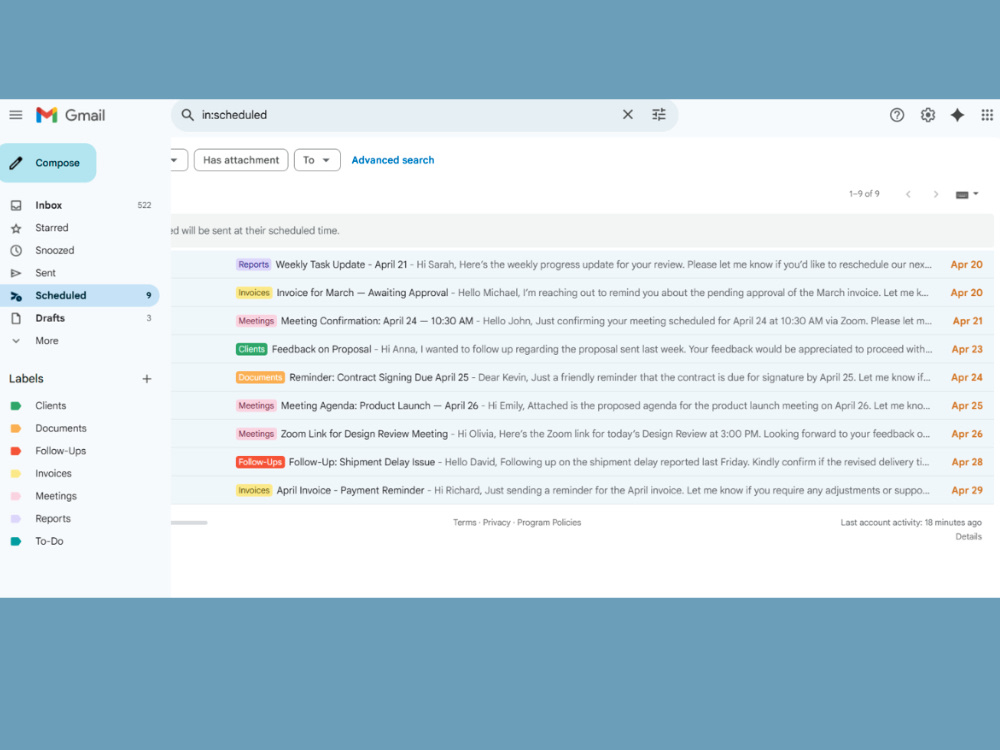Open the Program Policies link
This screenshot has height=750, width=1000.
point(549,522)
